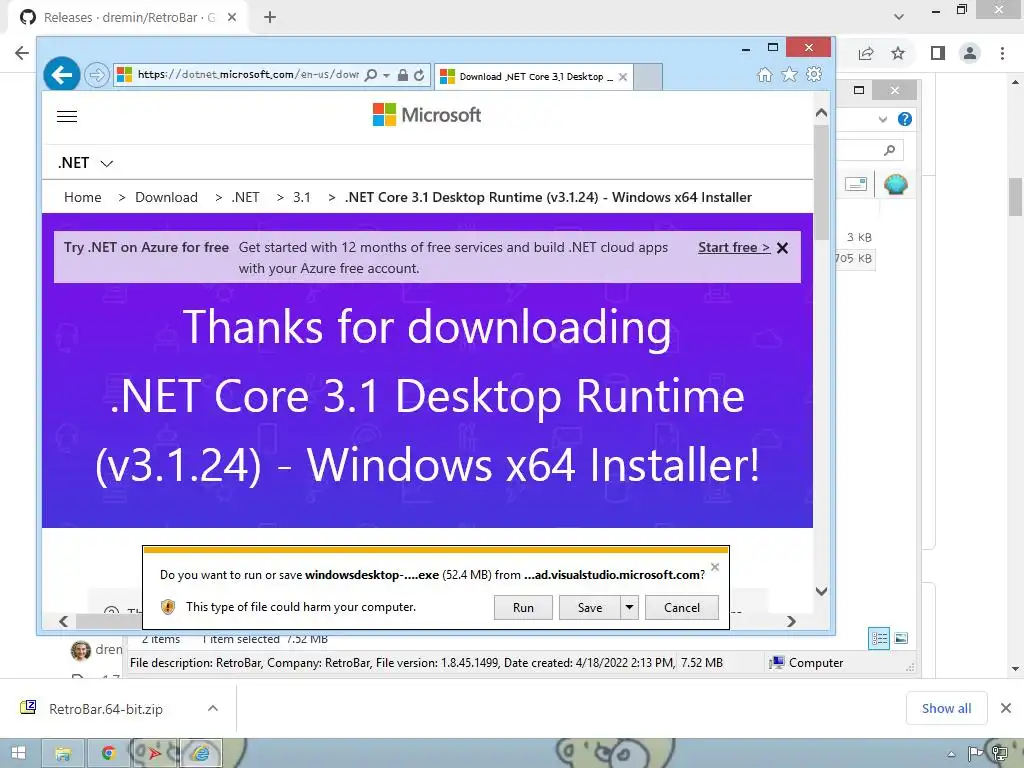Expand the .NET navigation dropdown
This screenshot has width=1024, height=768.
pyautogui.click(x=86, y=163)
